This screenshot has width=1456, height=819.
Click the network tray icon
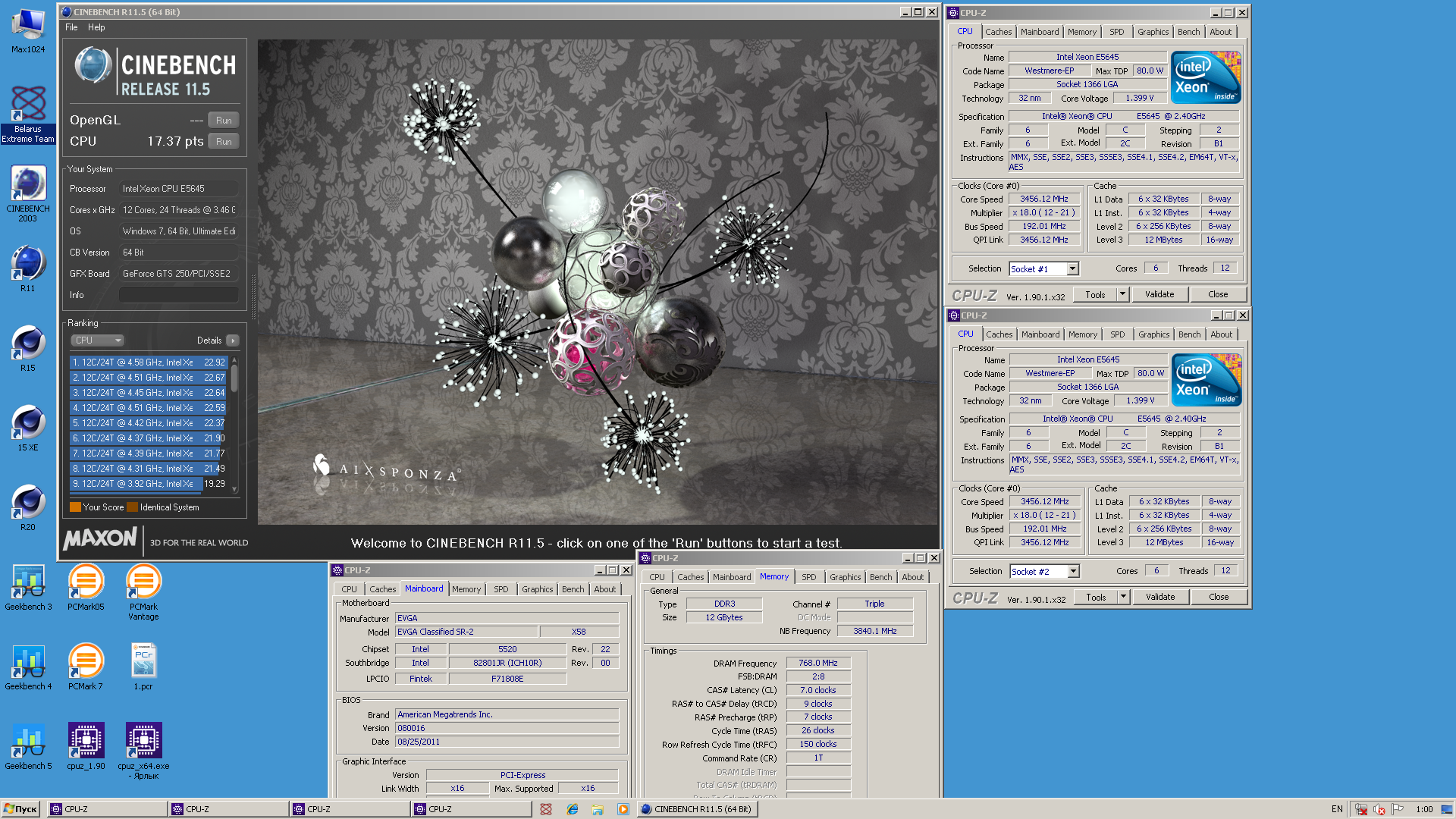[1361, 809]
